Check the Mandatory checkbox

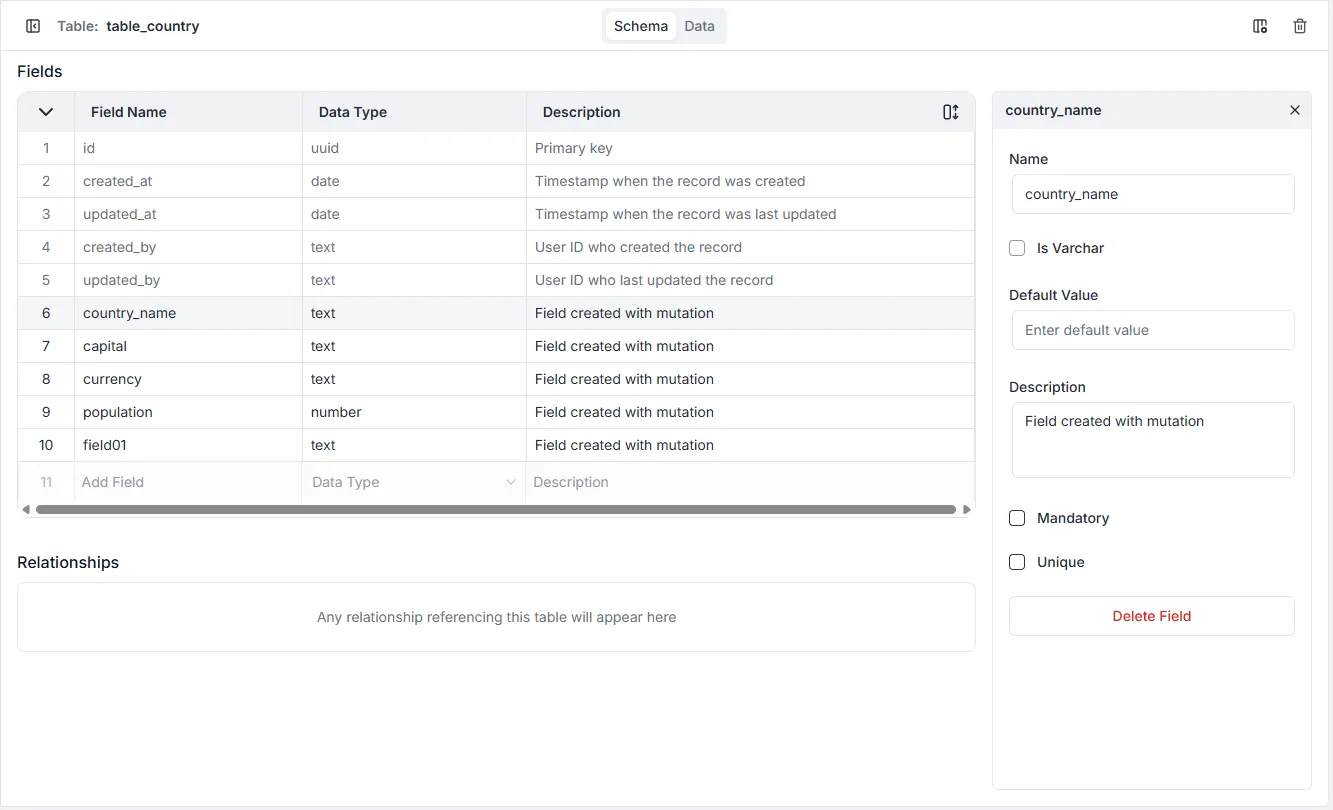click(1017, 518)
